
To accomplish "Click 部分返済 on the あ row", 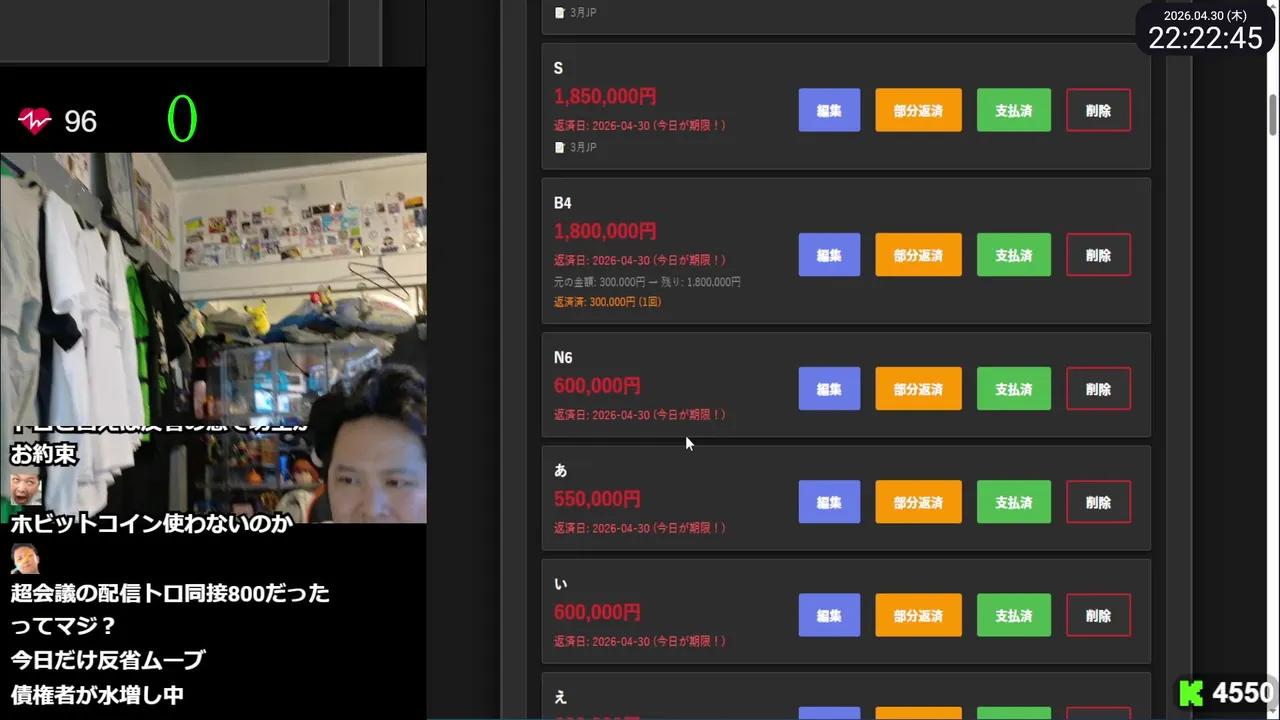I will coord(918,502).
